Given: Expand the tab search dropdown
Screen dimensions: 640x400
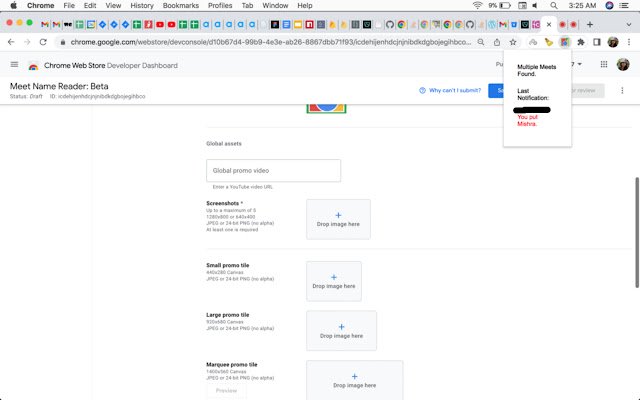Looking at the screenshot, I should (x=629, y=24).
